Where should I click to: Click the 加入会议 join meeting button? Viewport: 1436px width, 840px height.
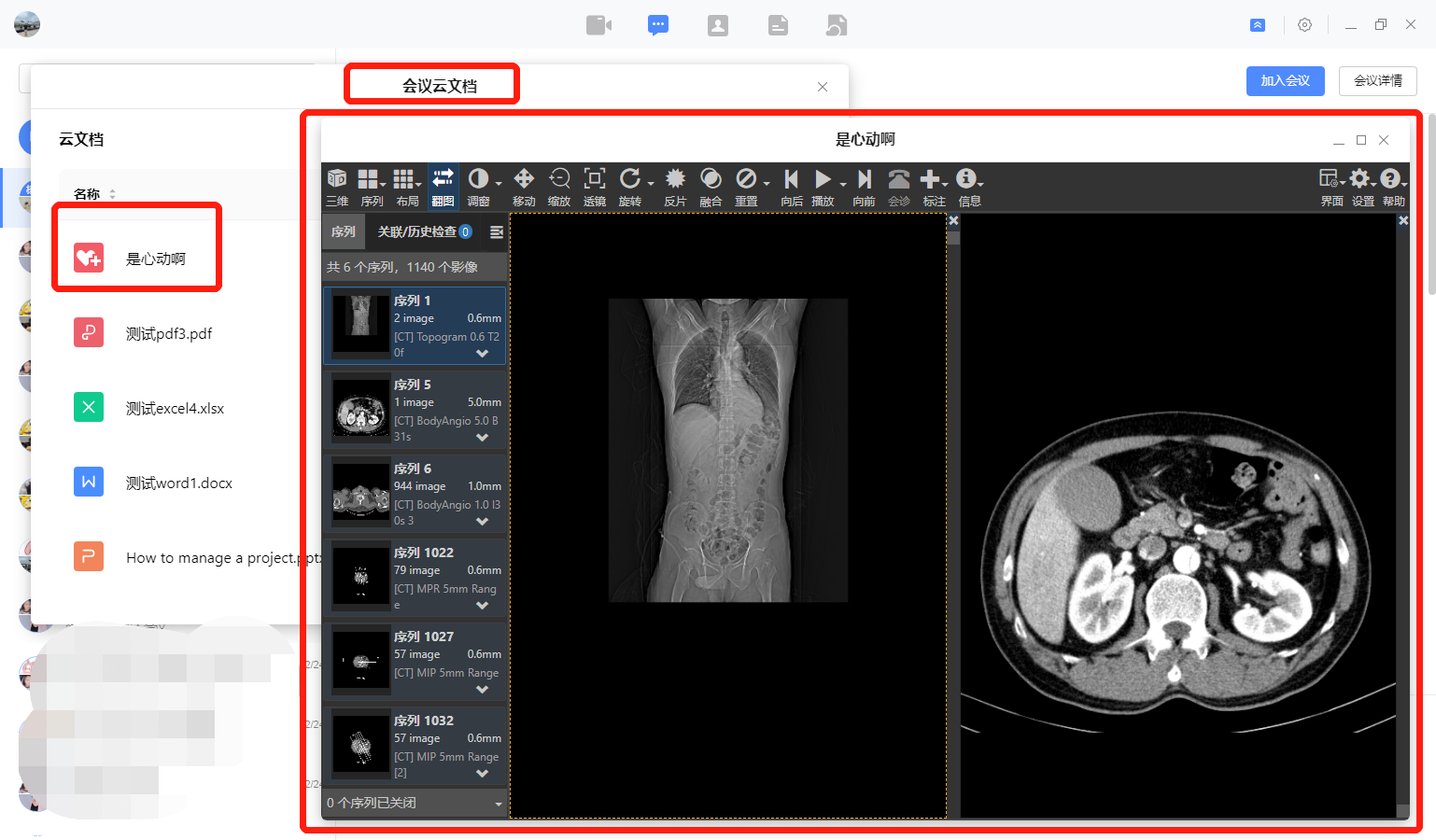click(x=1285, y=81)
